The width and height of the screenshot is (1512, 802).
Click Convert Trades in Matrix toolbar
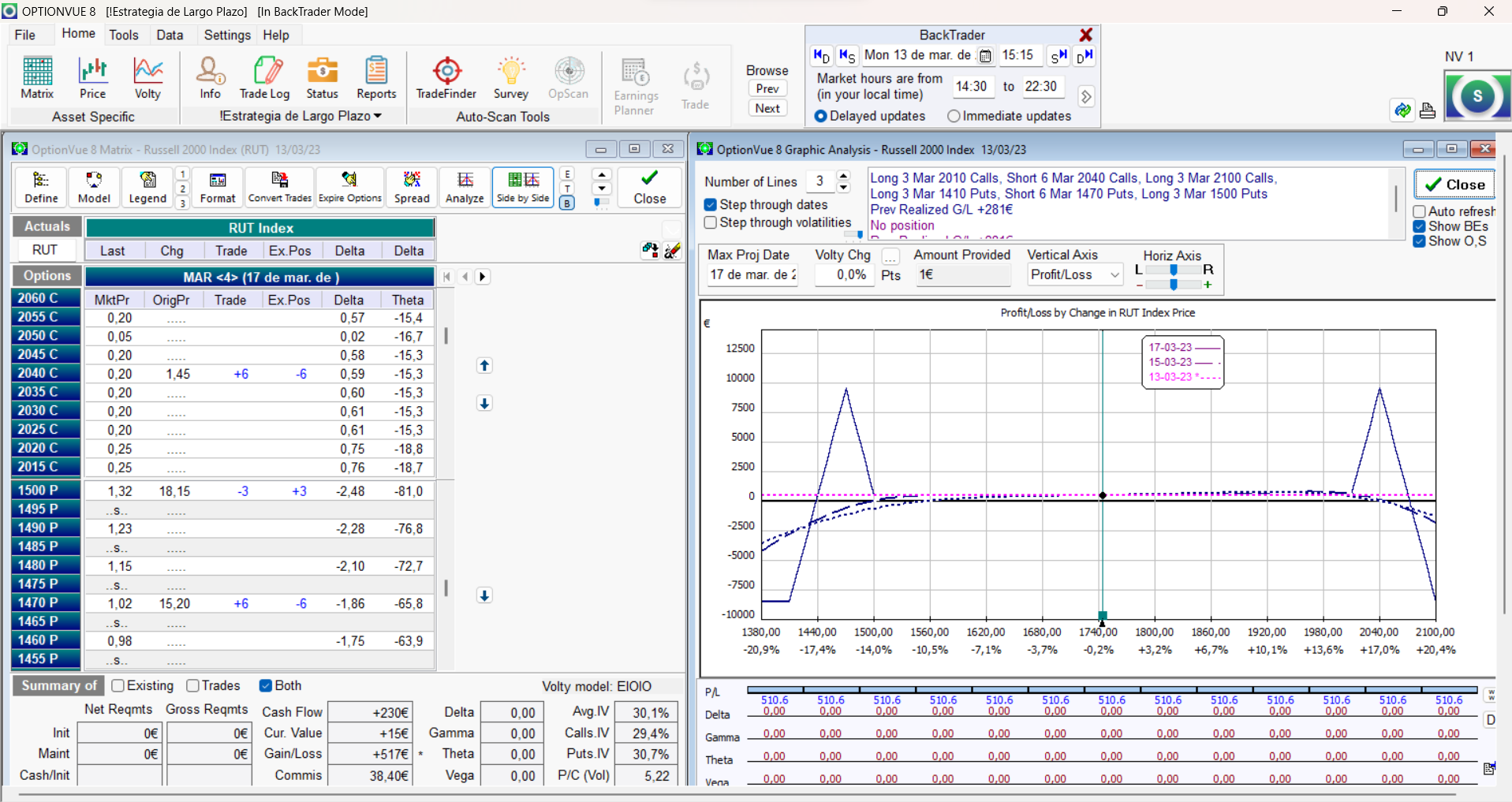point(280,188)
